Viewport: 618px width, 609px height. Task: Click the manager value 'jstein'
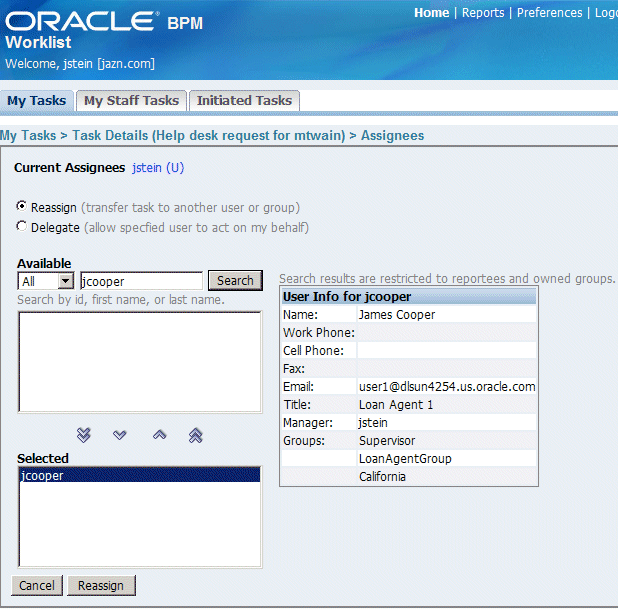point(373,423)
